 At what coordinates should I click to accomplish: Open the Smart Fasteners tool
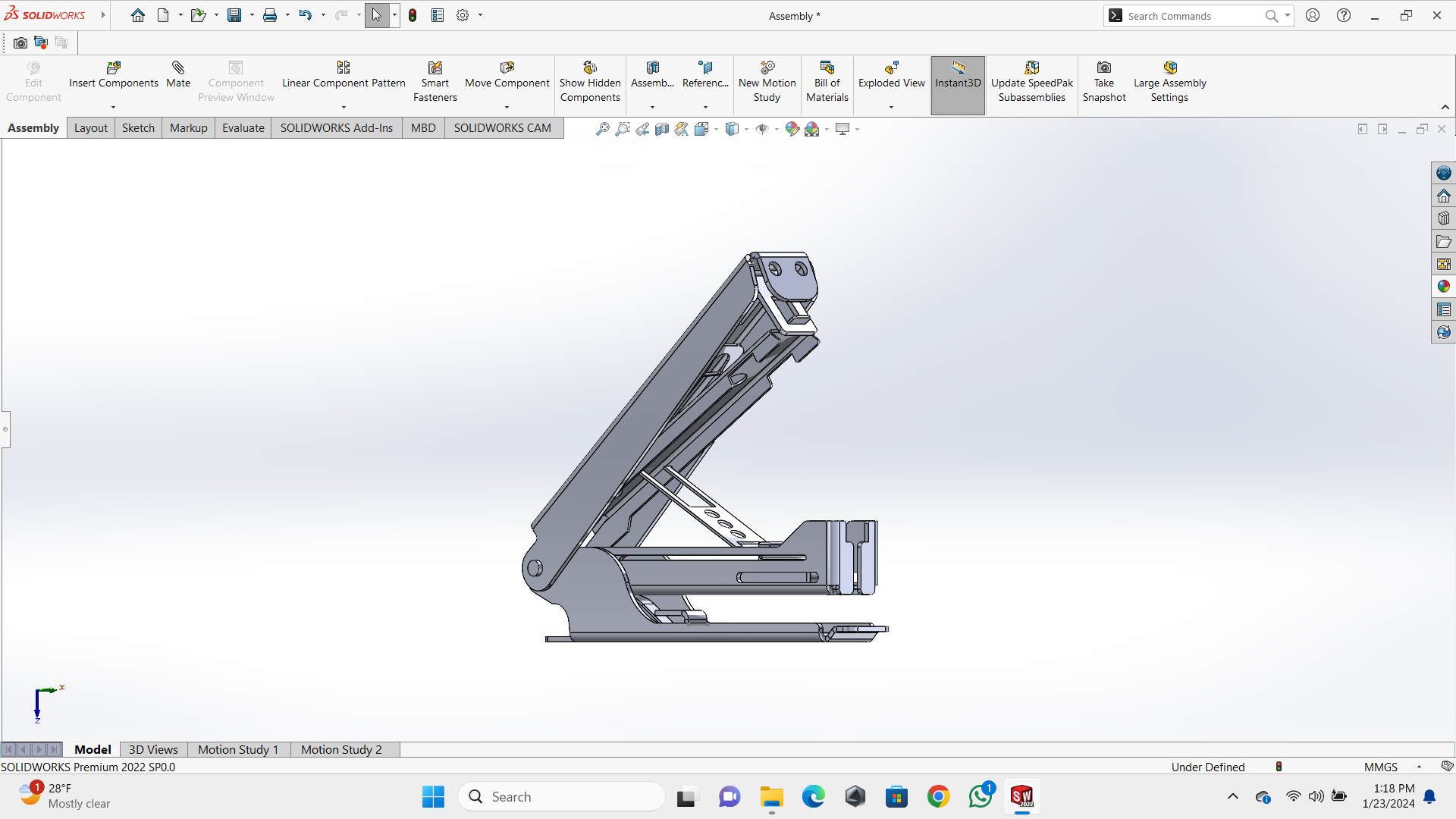(435, 82)
